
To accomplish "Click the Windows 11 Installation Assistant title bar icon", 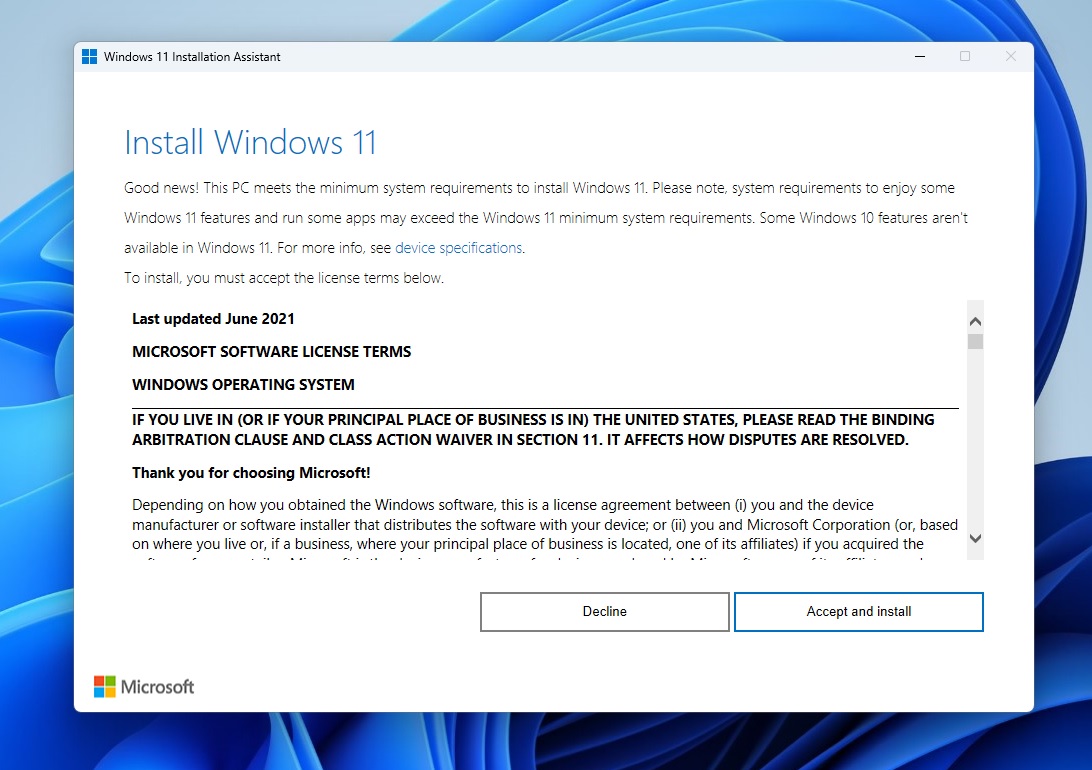I will point(90,56).
